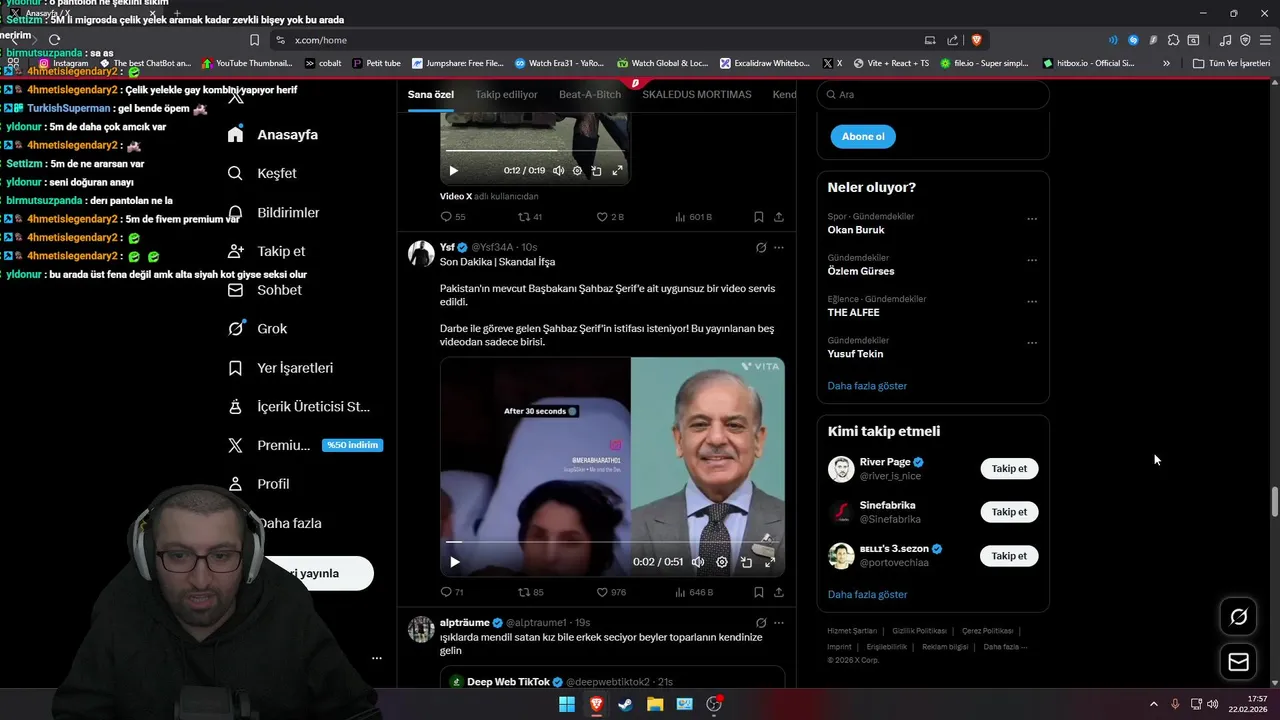Image resolution: width=1280 pixels, height=720 pixels.
Task: Open Windows Start menu
Action: [567, 704]
